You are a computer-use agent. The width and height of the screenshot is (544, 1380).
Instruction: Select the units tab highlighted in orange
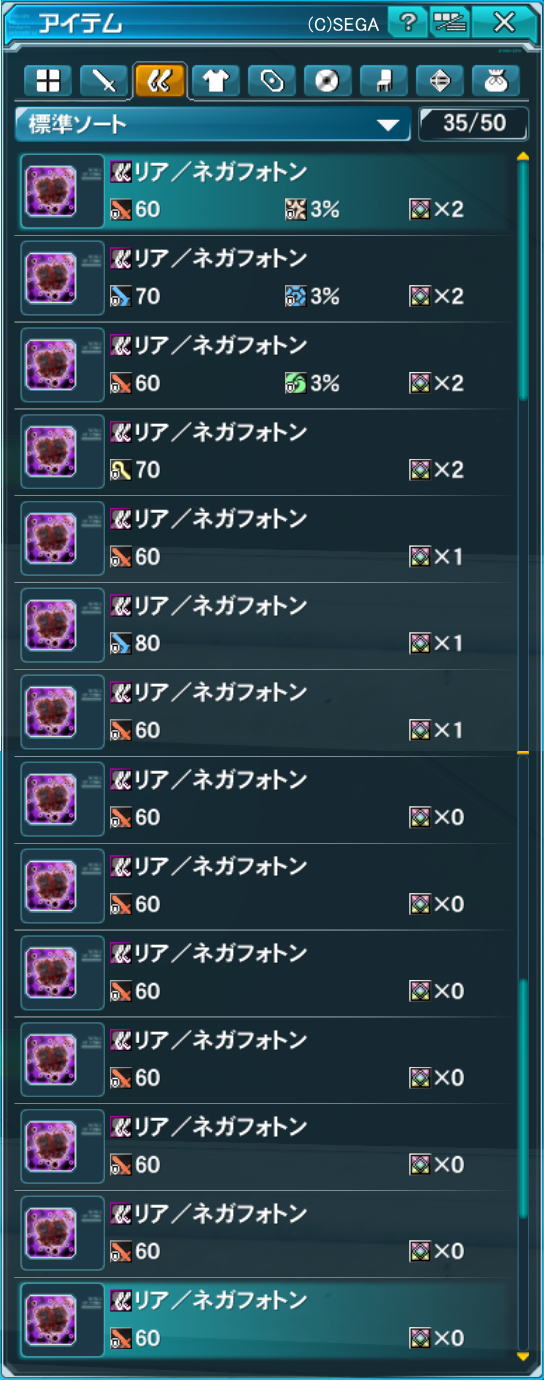(159, 81)
